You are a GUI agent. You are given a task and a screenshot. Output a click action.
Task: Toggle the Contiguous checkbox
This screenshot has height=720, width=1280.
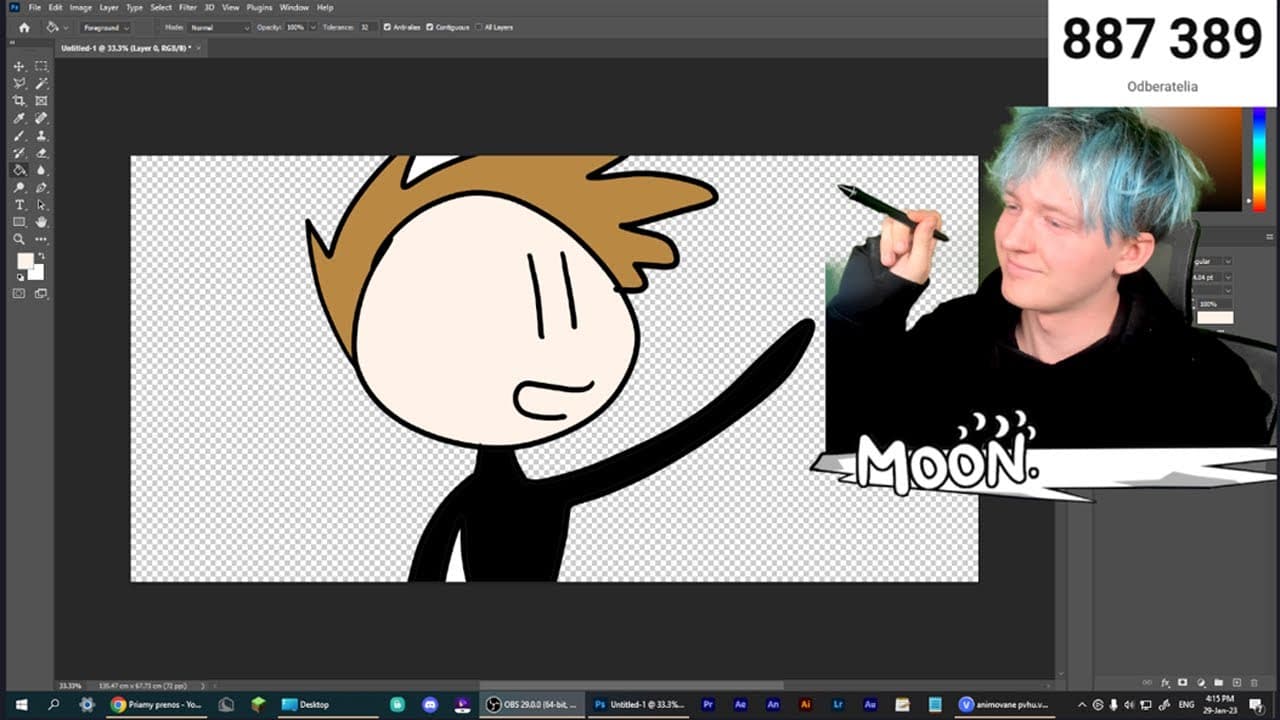point(429,27)
